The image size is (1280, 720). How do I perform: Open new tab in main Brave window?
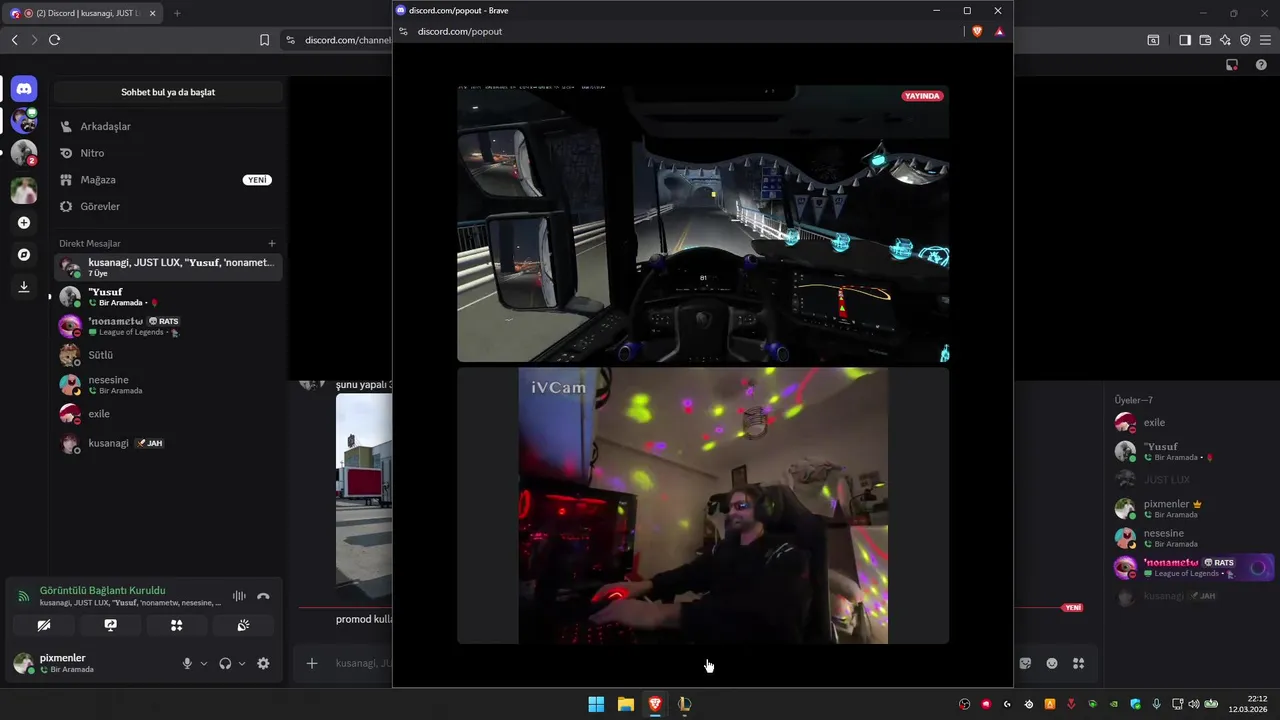click(x=177, y=13)
